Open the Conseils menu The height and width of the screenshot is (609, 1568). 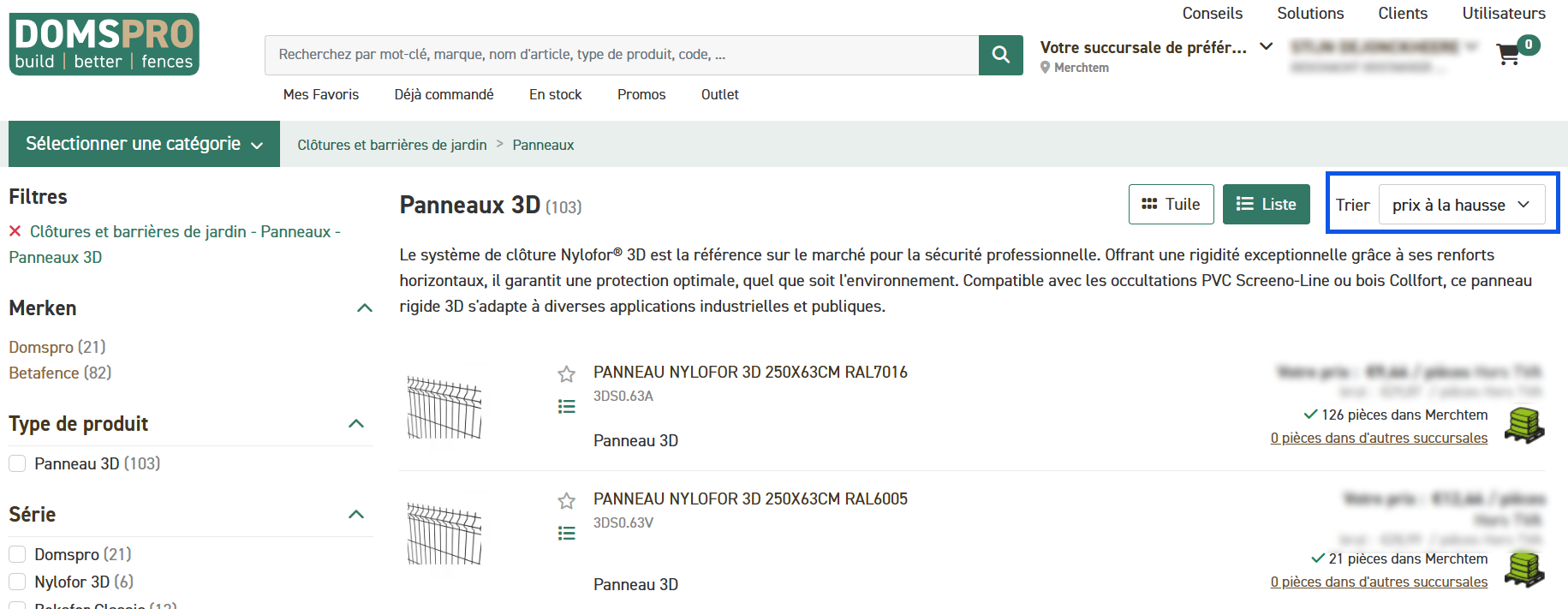click(1212, 14)
